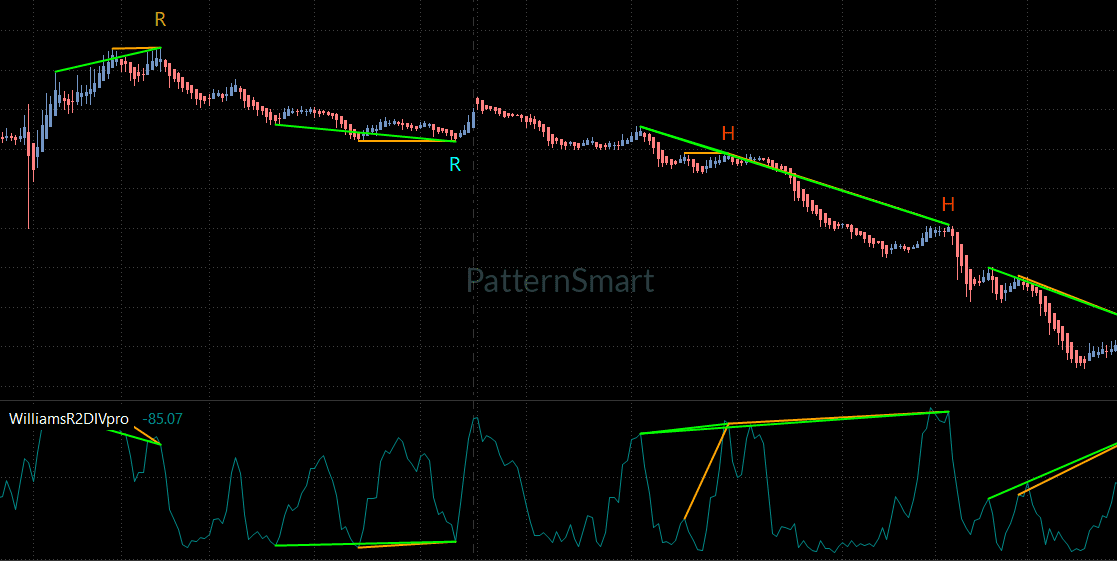Image resolution: width=1117 pixels, height=561 pixels.
Task: Click the -85.07 indicator value
Action: pos(162,419)
